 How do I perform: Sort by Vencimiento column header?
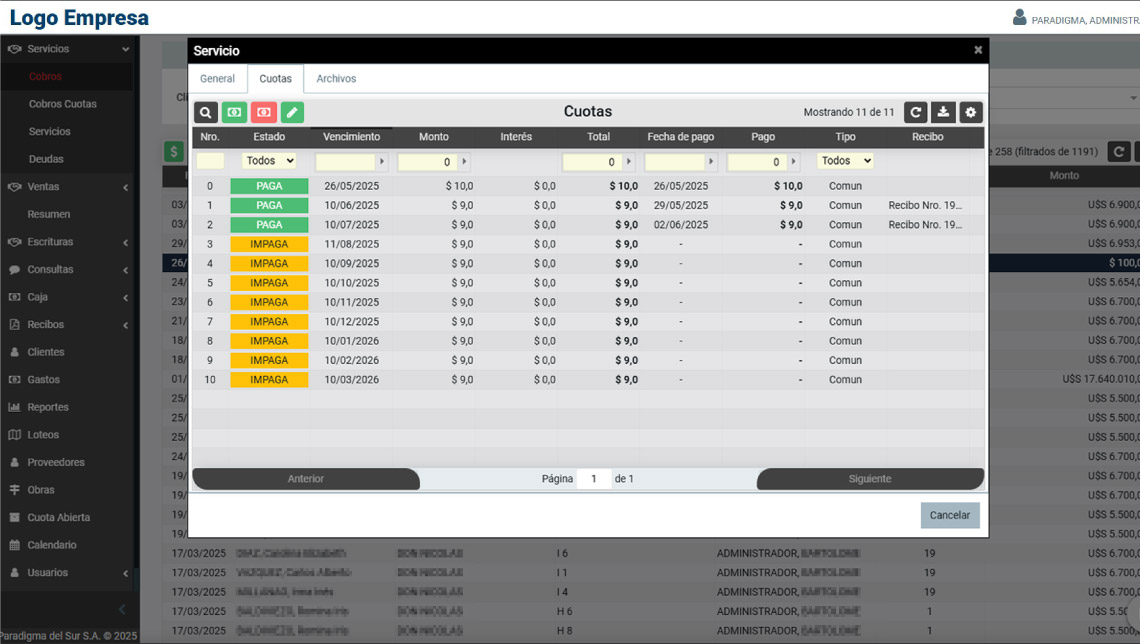point(351,137)
